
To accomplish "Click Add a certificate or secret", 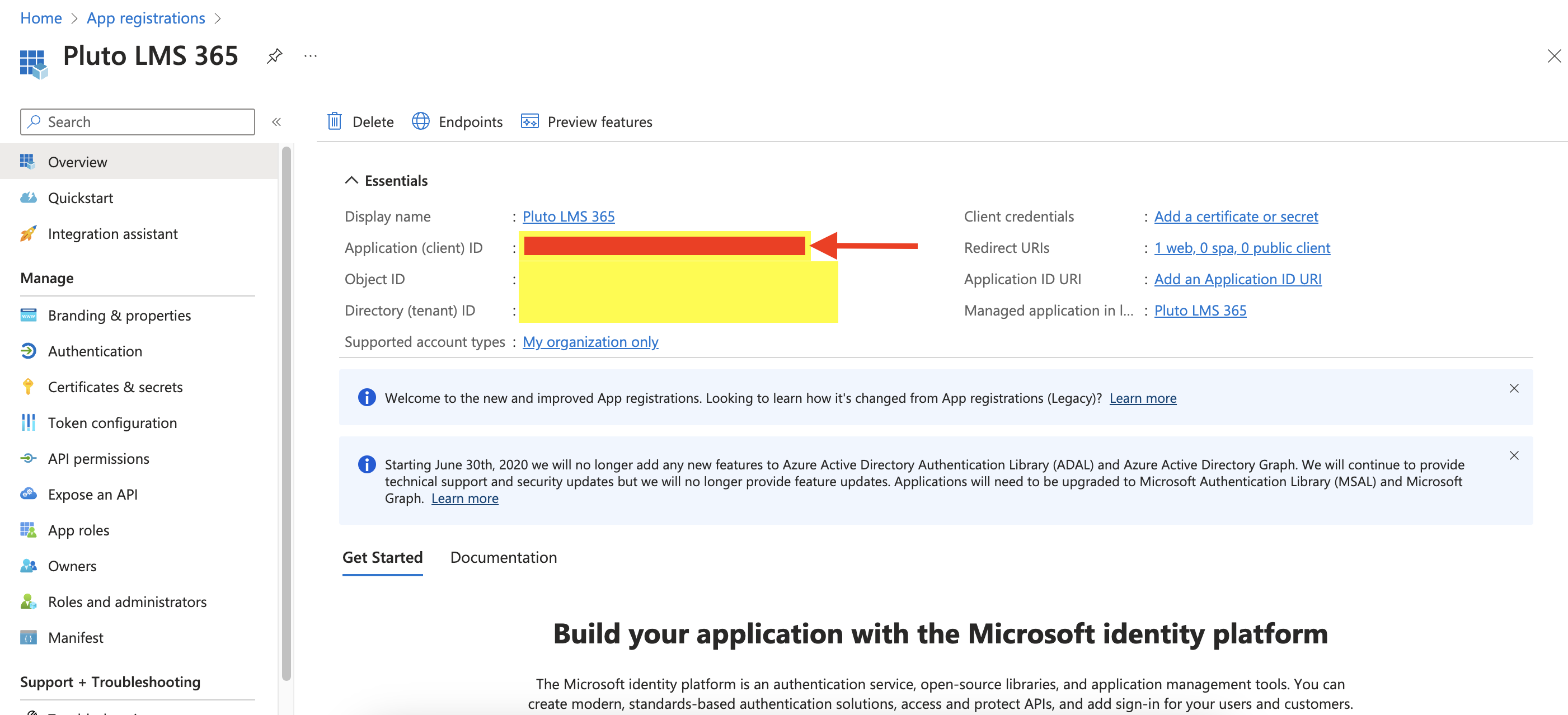I will 1236,216.
